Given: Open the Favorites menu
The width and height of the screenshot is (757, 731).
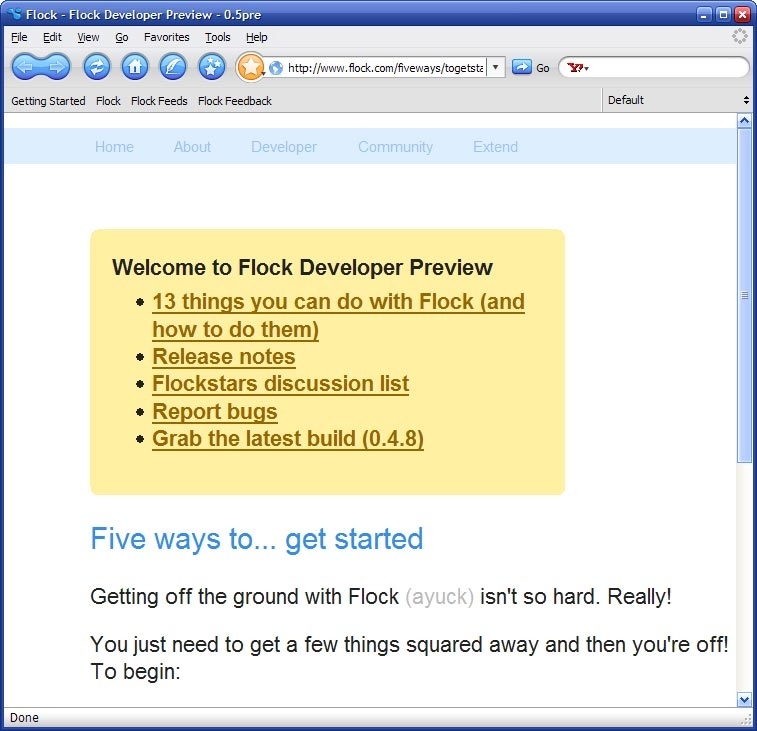Looking at the screenshot, I should (x=167, y=37).
